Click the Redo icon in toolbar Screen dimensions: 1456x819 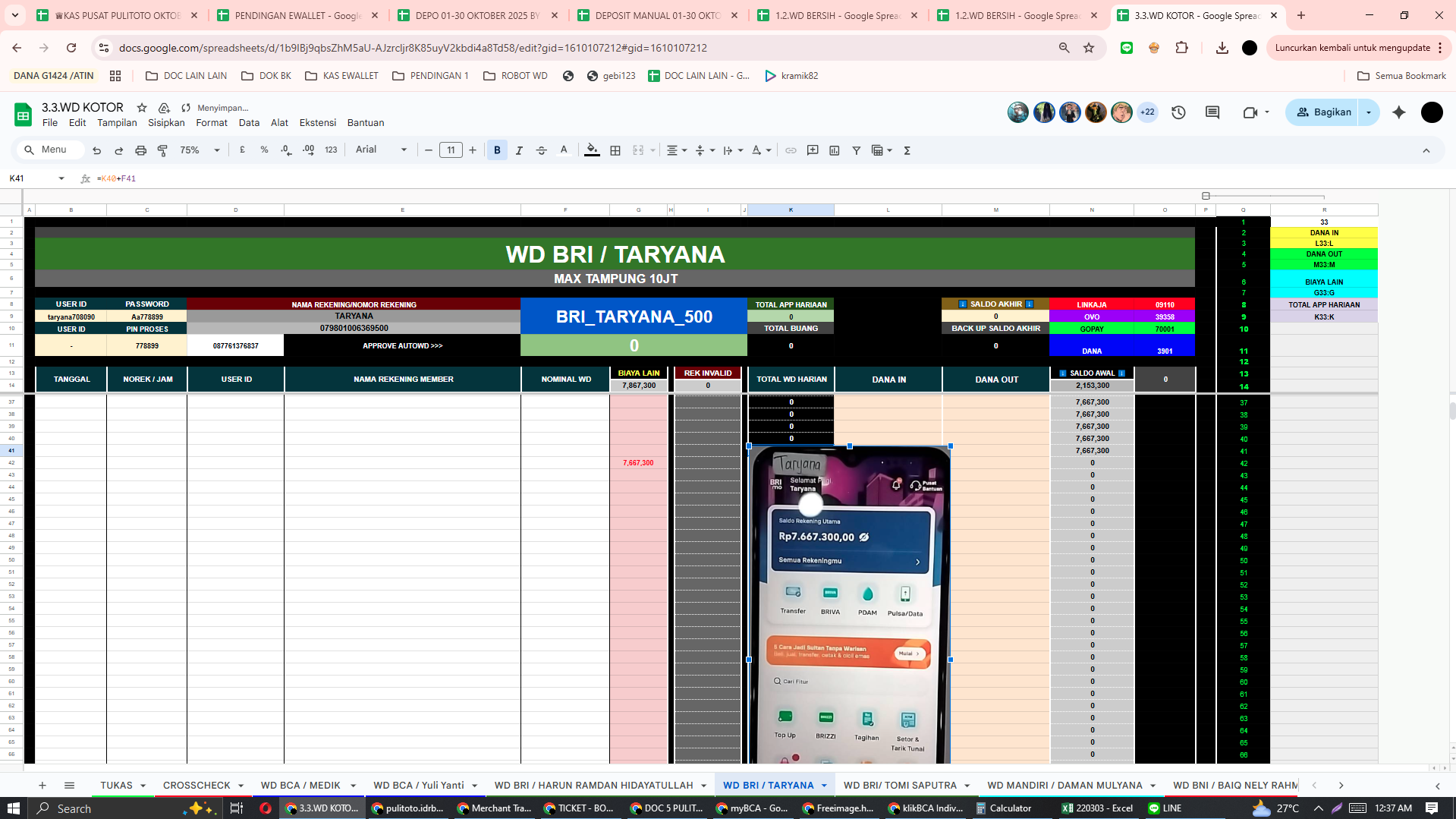click(x=118, y=150)
